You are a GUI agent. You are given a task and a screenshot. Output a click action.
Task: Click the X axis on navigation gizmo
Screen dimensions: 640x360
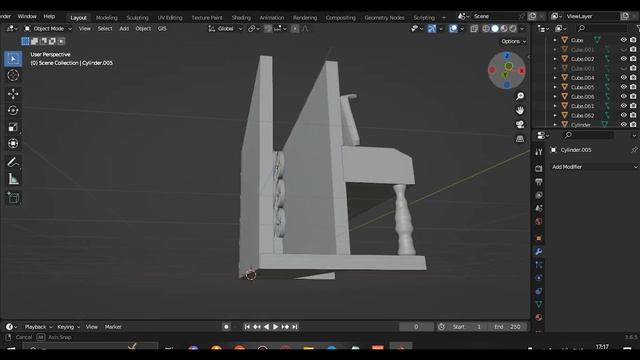click(522, 71)
